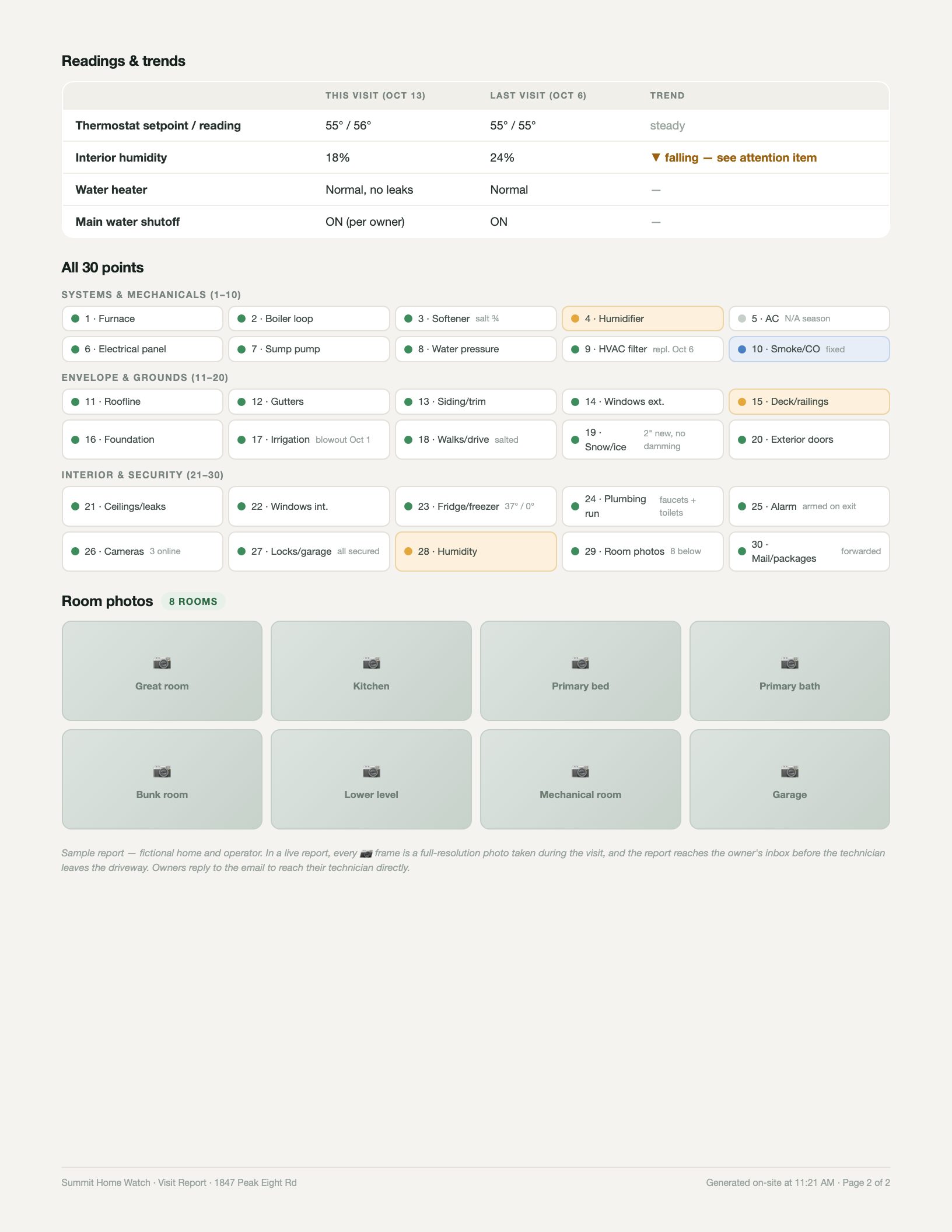
Task: Click the 1 · Furnace point card
Action: point(142,318)
